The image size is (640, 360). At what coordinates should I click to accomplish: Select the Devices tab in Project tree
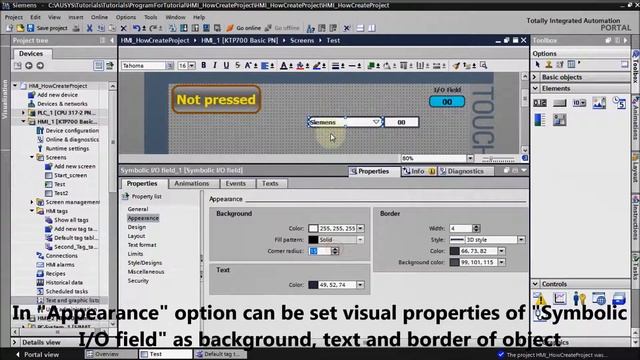pyautogui.click(x=31, y=53)
